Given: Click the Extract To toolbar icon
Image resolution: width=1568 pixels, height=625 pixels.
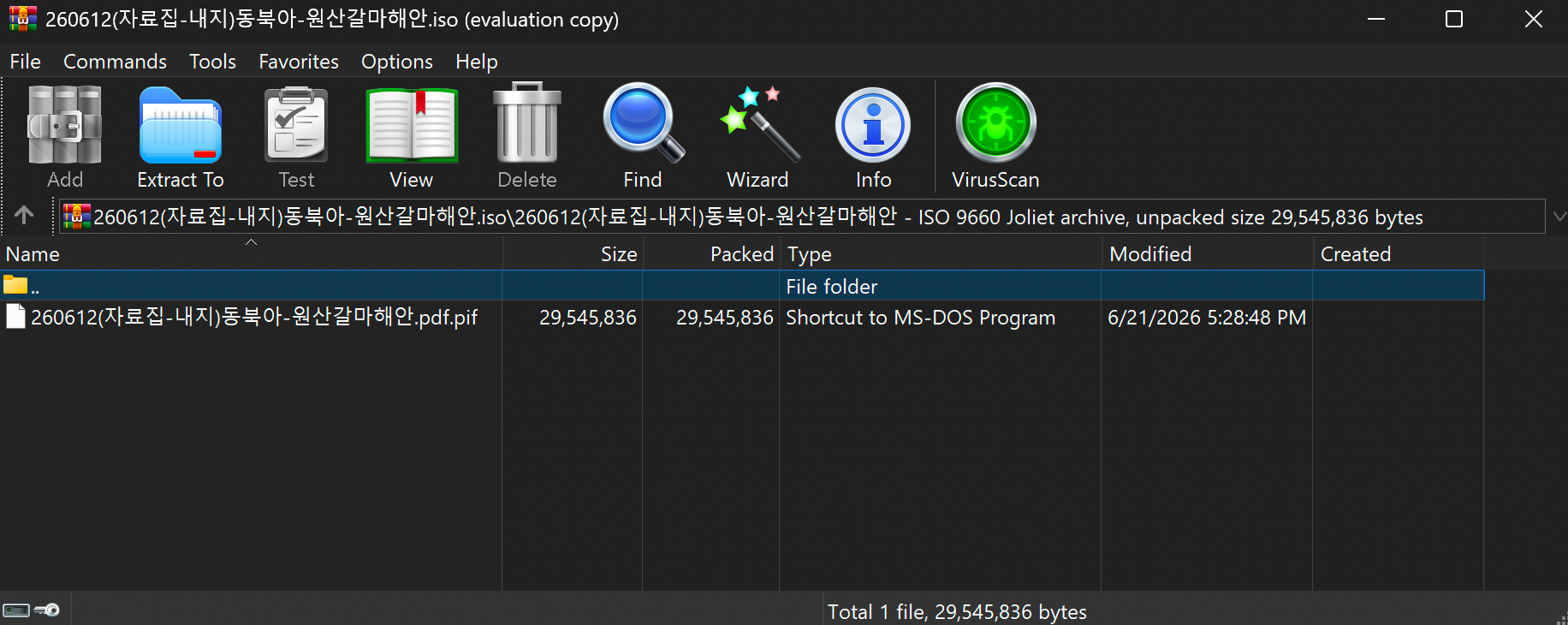Looking at the screenshot, I should 181,125.
